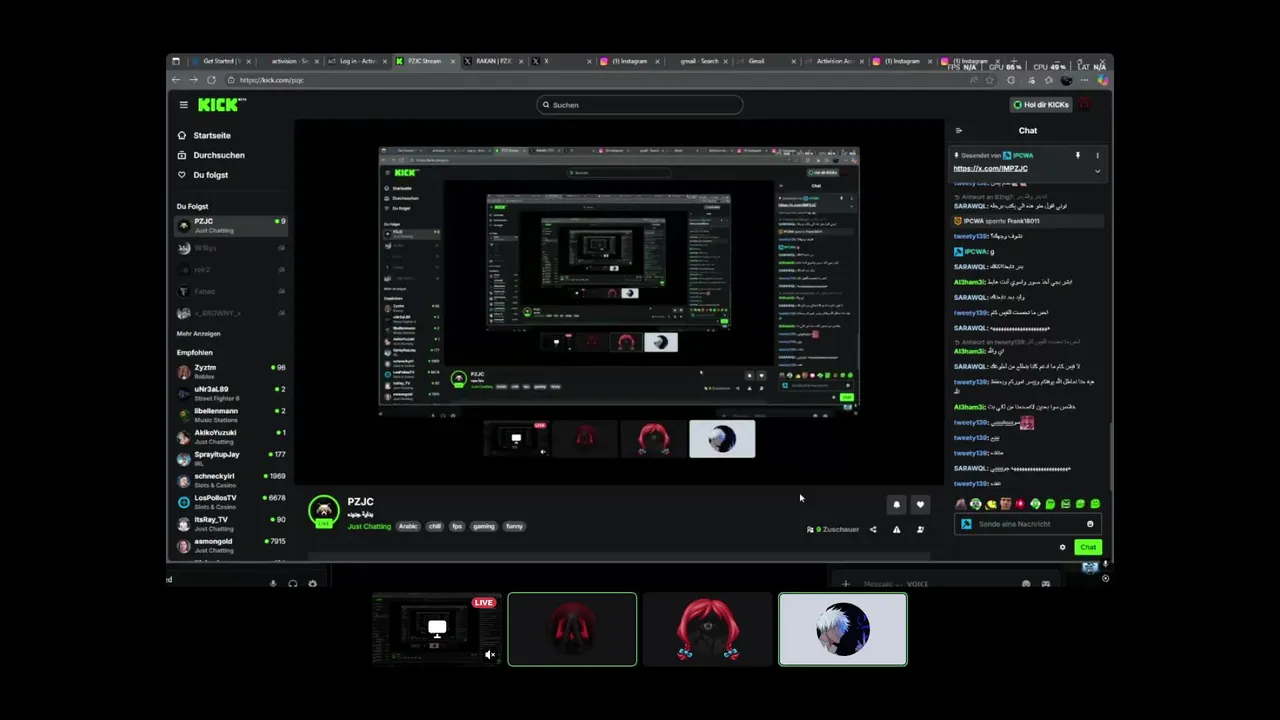This screenshot has width=1280, height=720.
Task: Click the 9 Zuschauer viewer count
Action: (833, 530)
